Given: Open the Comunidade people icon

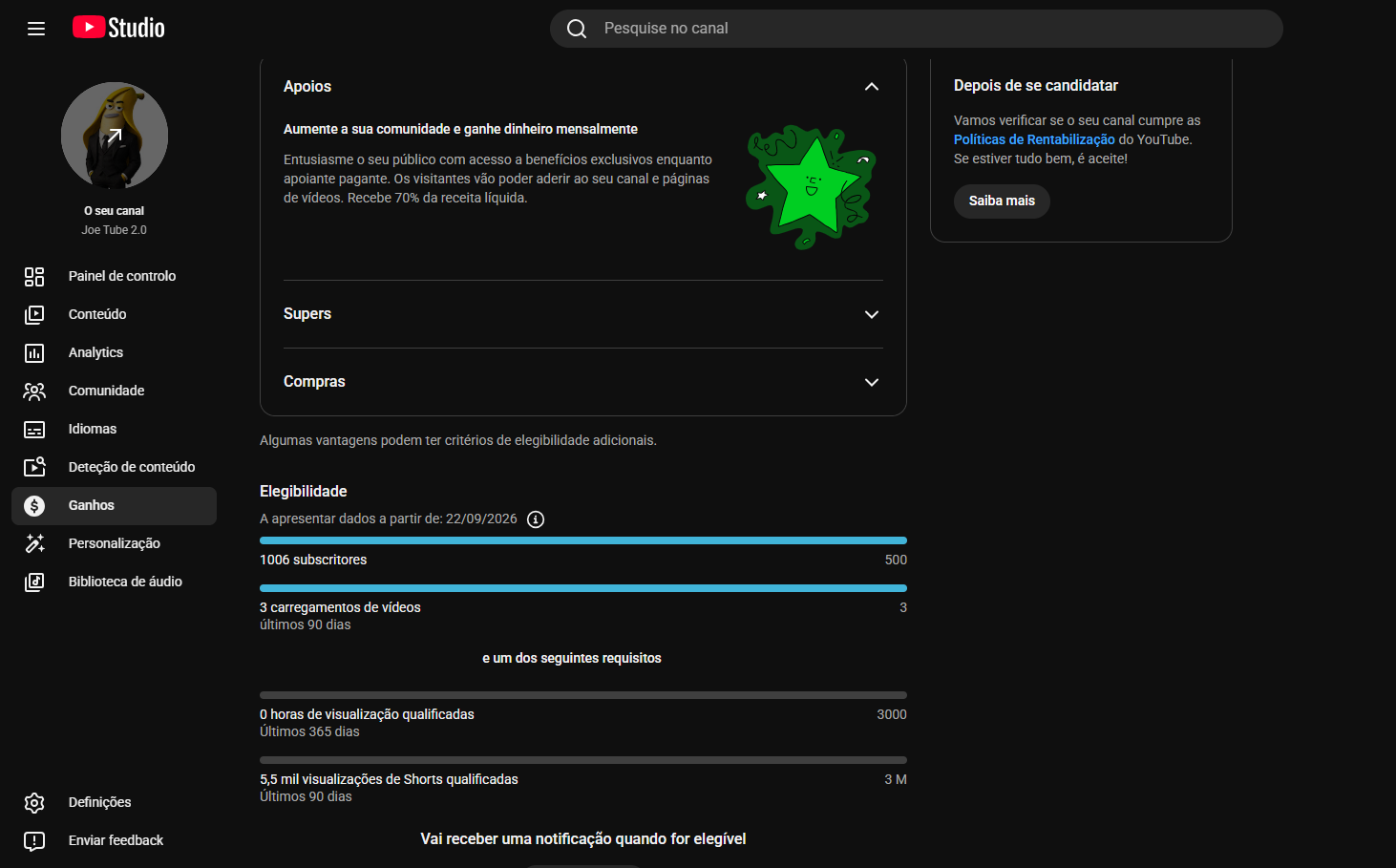Looking at the screenshot, I should point(34,392).
